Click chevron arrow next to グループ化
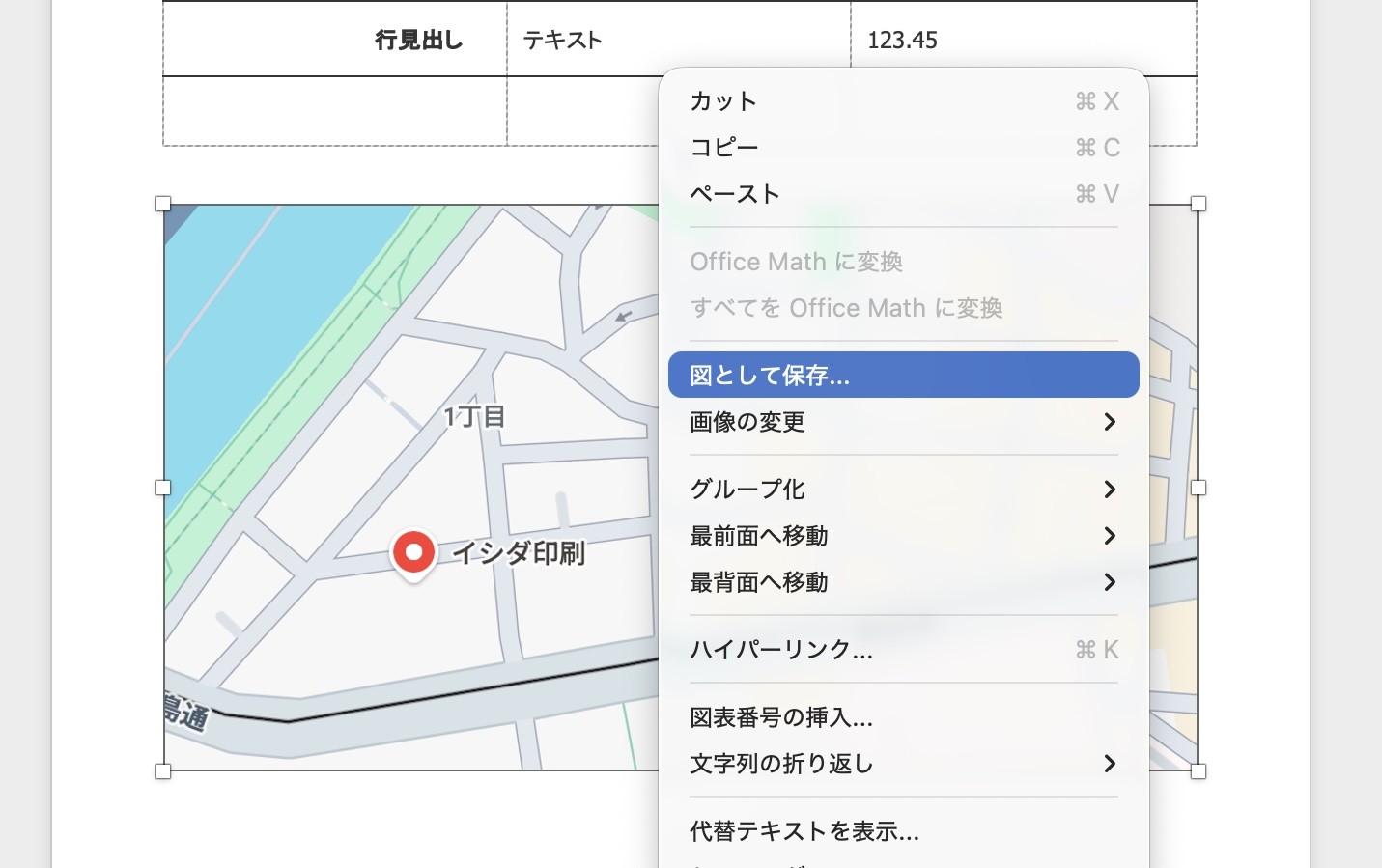The width and height of the screenshot is (1382, 868). click(1110, 490)
